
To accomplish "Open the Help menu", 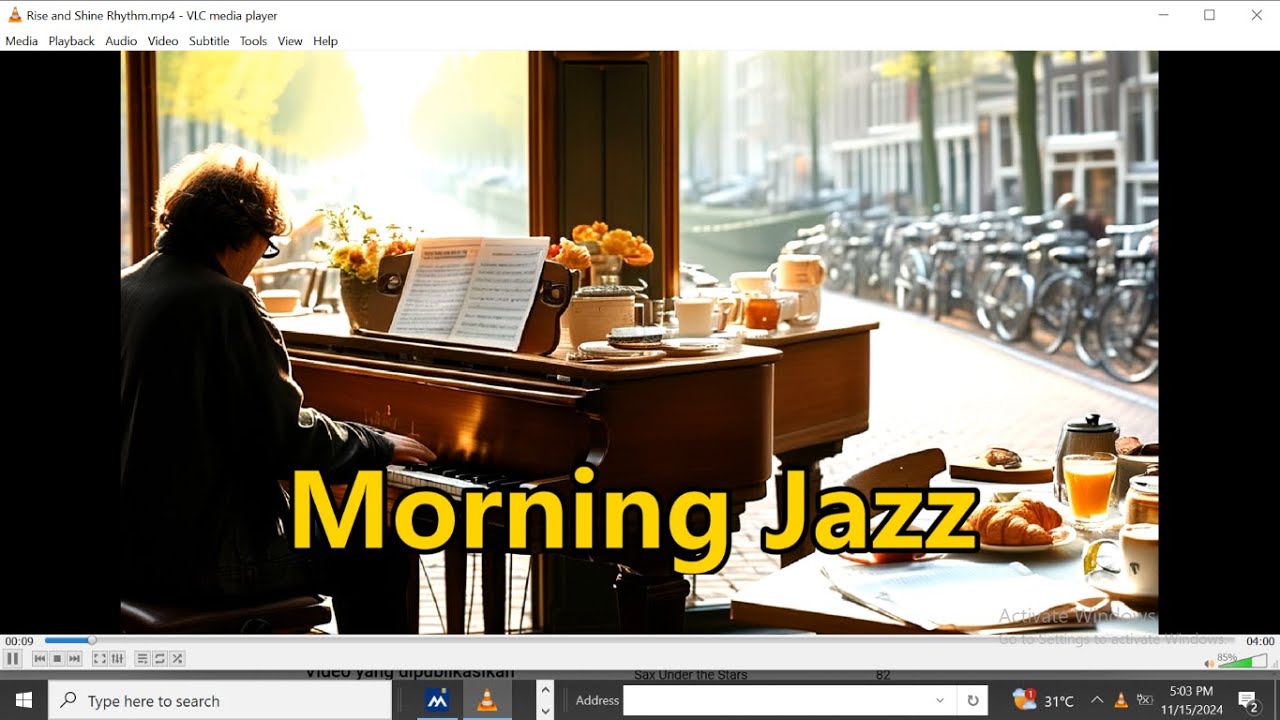I will (x=325, y=41).
